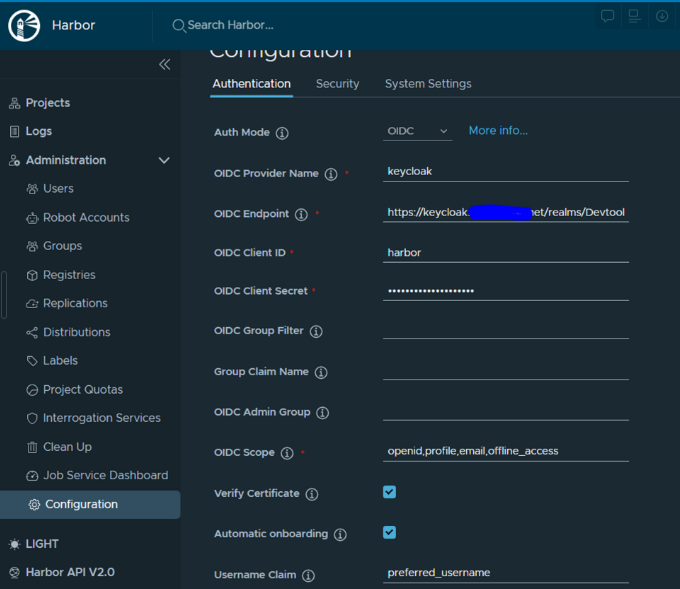Image resolution: width=680 pixels, height=589 pixels.
Task: Click the Distributions share icon
Action: pos(32,333)
